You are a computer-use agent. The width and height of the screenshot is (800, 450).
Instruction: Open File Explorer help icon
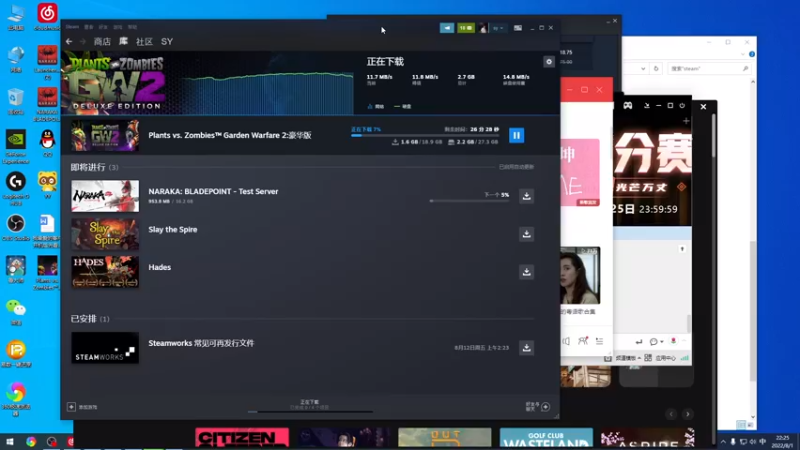click(x=752, y=54)
